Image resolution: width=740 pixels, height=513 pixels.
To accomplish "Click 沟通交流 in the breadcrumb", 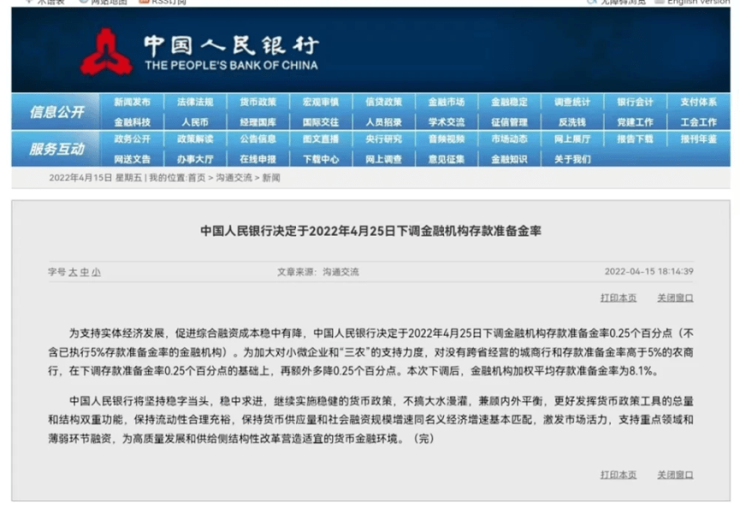I will (x=234, y=178).
